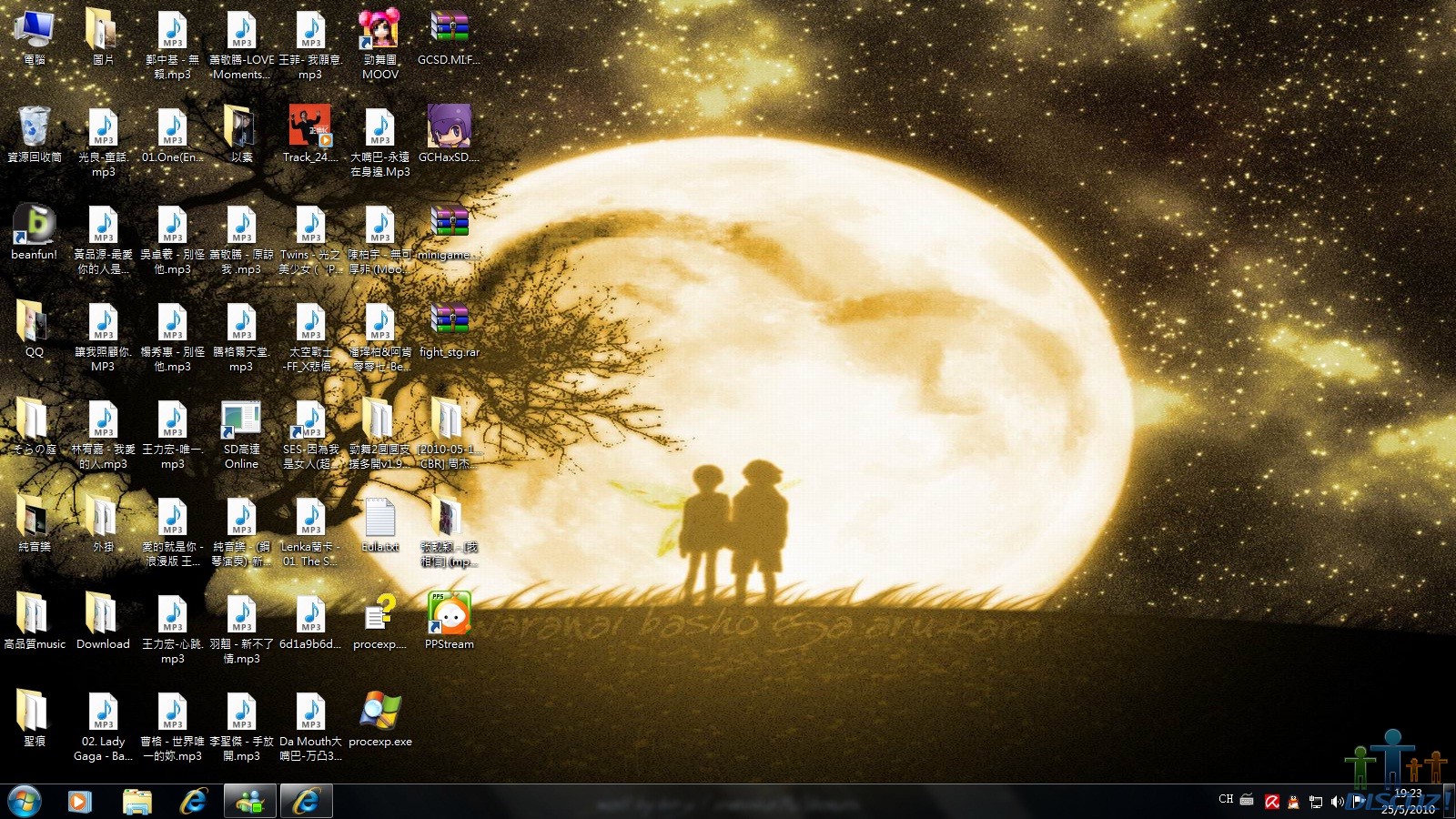Screen dimensions: 1456x819
Task: Open Avira antivirus tray icon
Action: click(x=1272, y=802)
